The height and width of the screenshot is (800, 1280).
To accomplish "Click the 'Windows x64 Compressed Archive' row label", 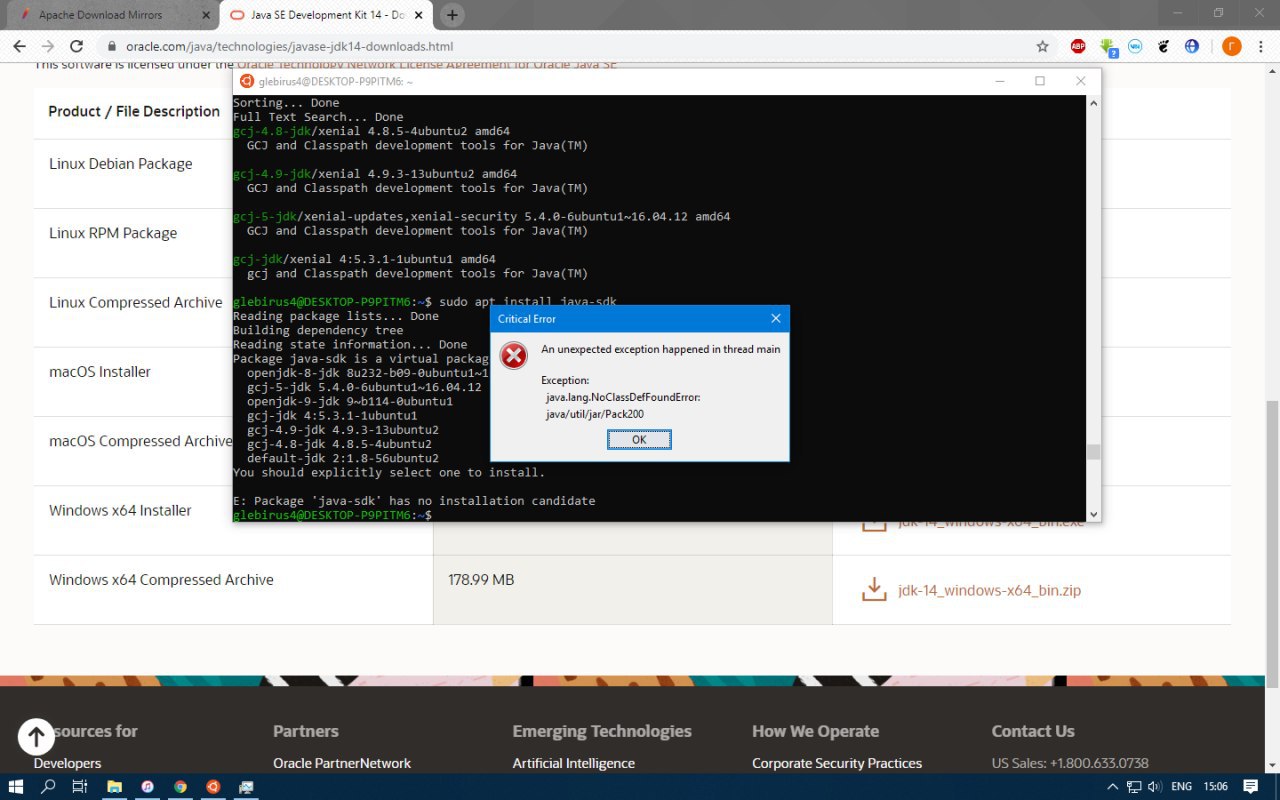I will coord(161,580).
